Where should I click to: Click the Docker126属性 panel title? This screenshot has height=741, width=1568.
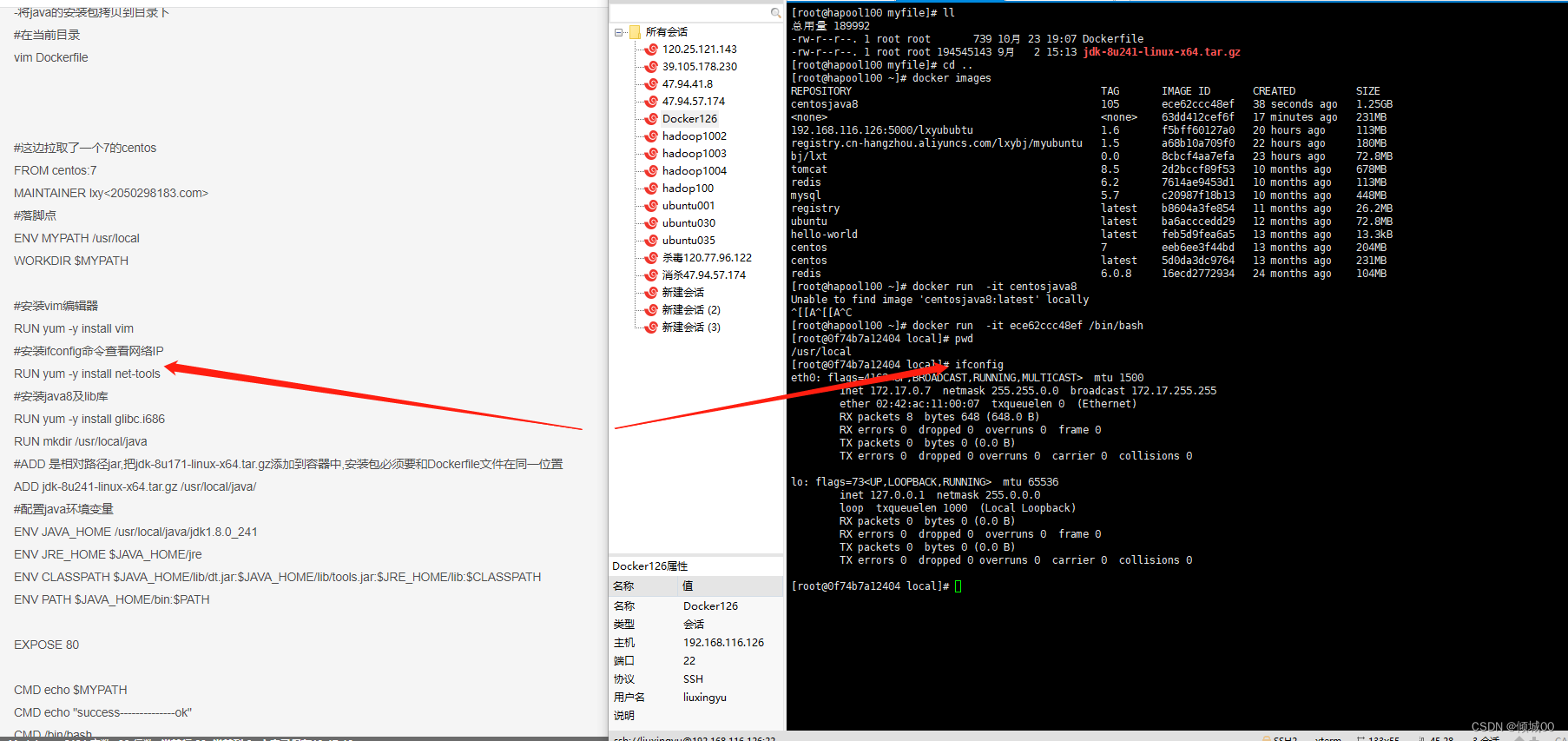click(649, 566)
